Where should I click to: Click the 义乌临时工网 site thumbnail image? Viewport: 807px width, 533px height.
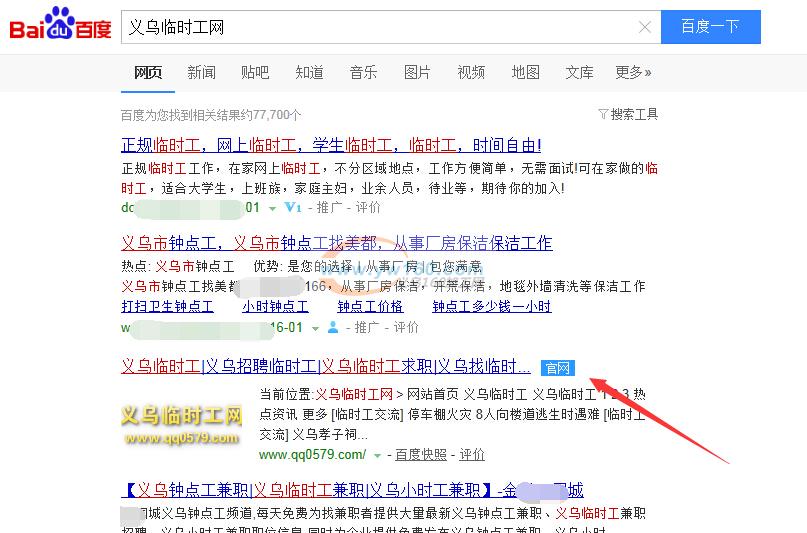182,416
